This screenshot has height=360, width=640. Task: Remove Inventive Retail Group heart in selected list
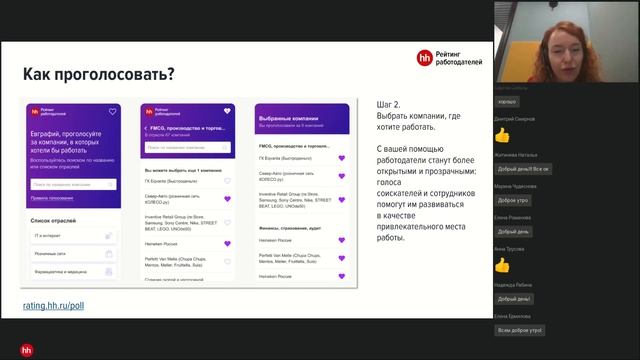click(342, 200)
